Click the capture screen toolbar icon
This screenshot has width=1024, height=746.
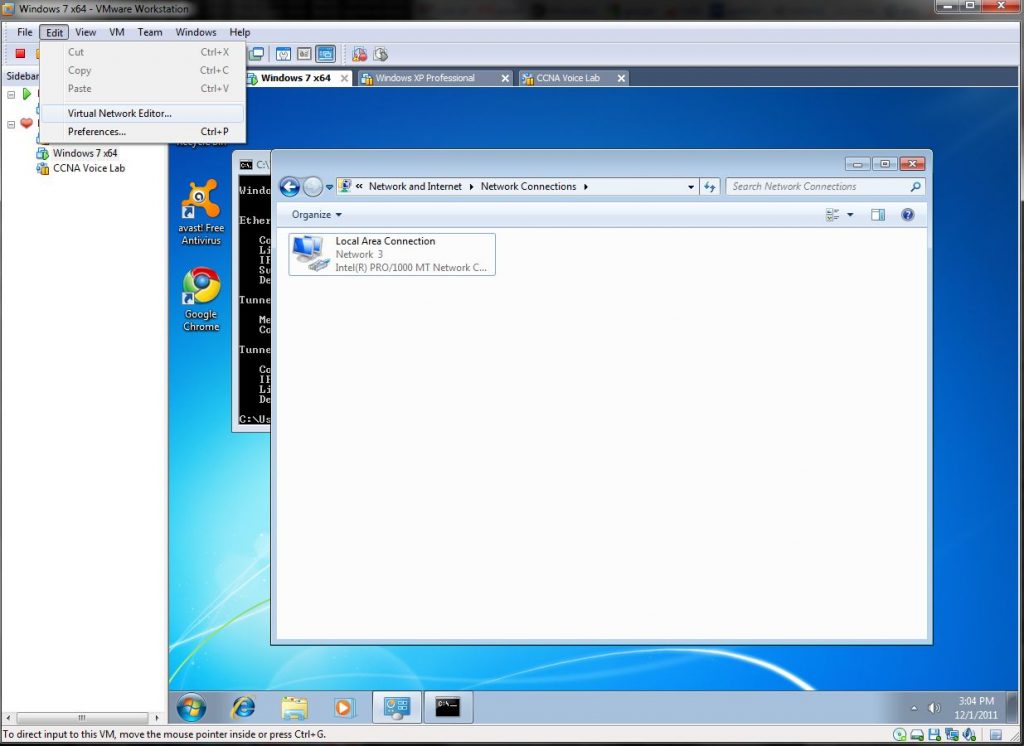(359, 54)
